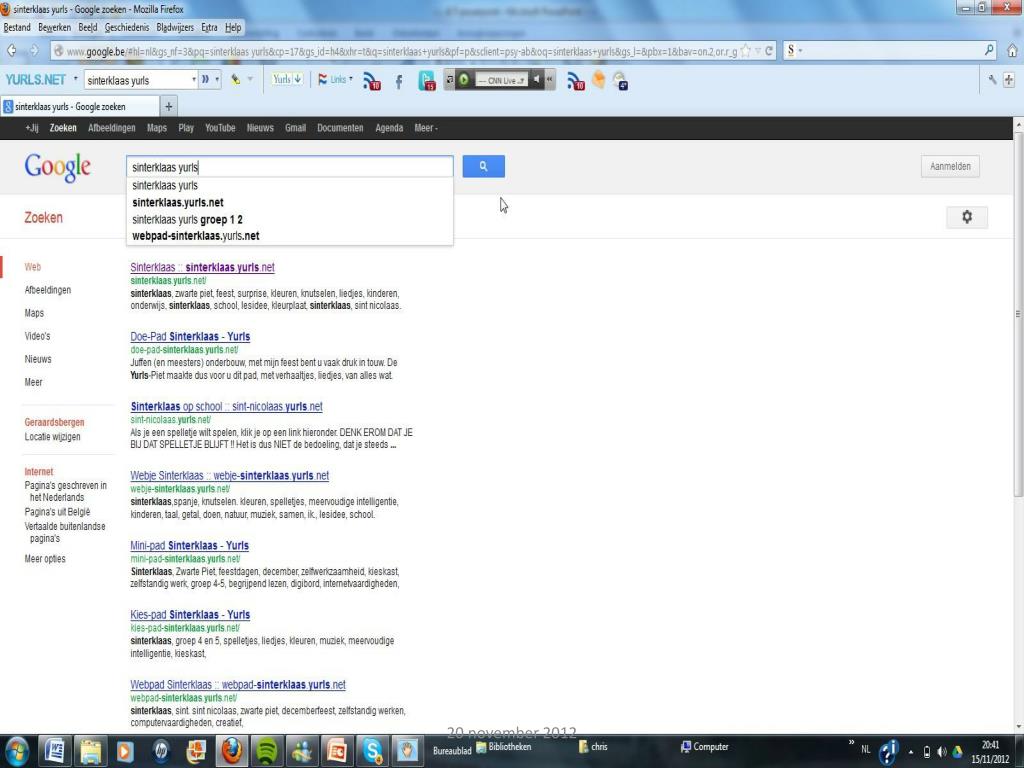1024x768 pixels.
Task: Play the CNN Live radio stream
Action: pyautogui.click(x=464, y=80)
